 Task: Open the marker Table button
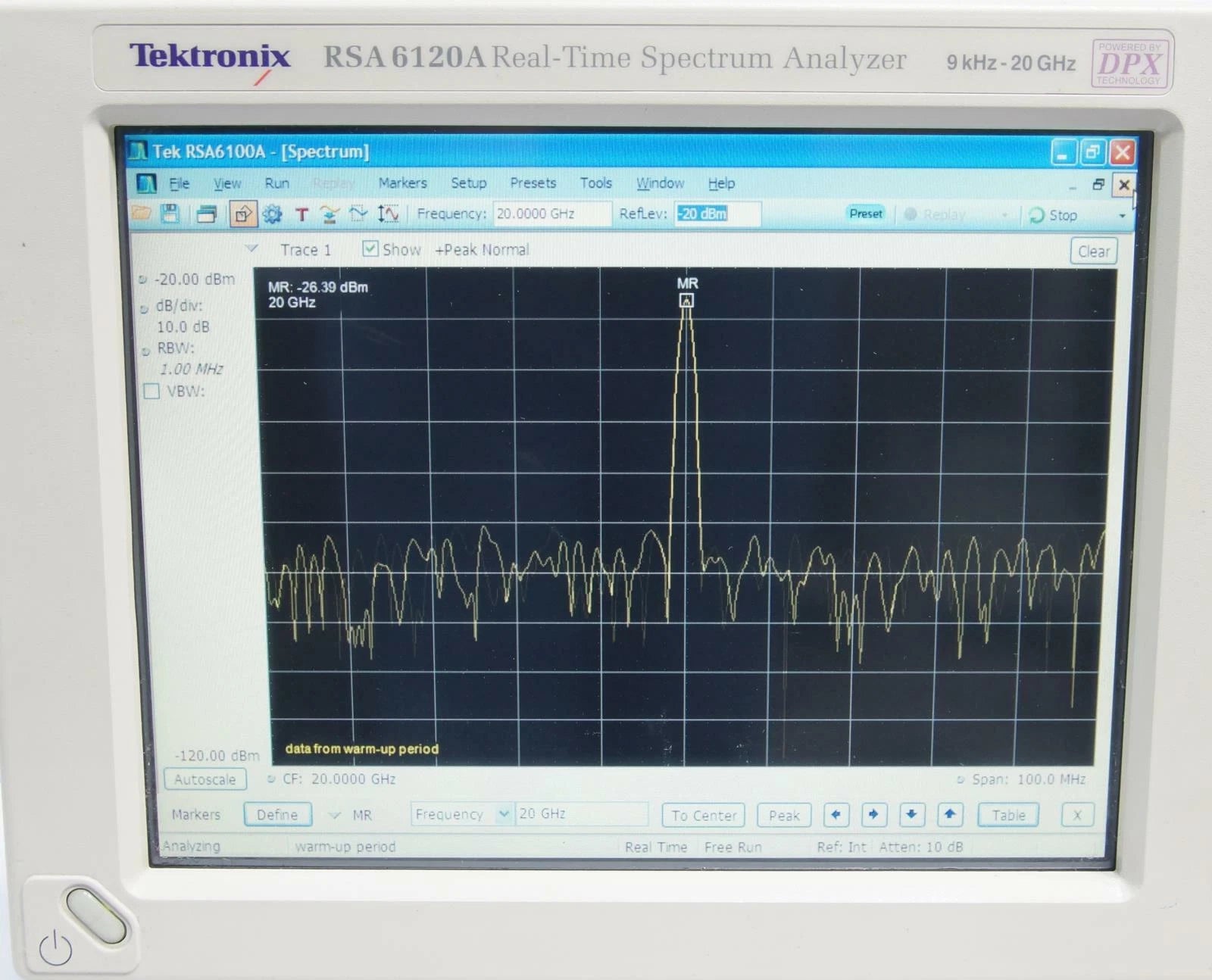(1008, 815)
